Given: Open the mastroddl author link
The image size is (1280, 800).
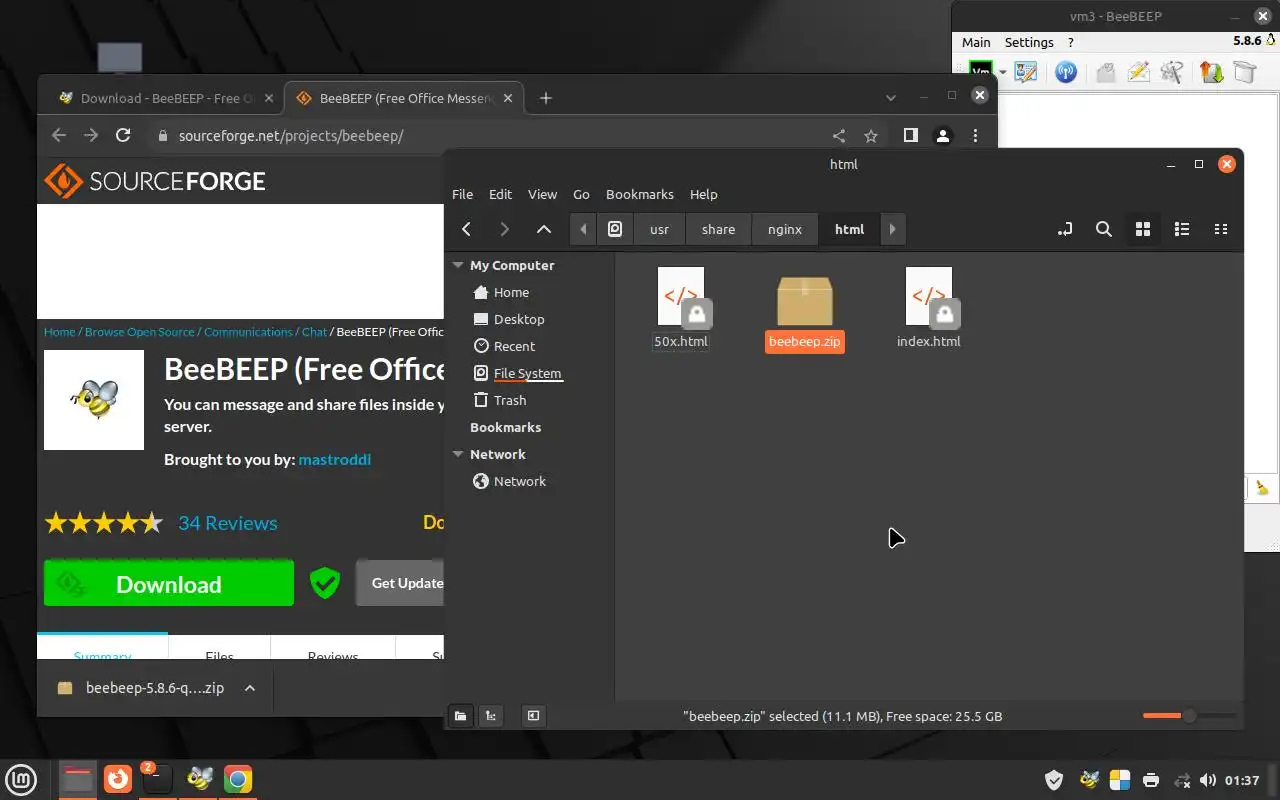Looking at the screenshot, I should point(335,459).
